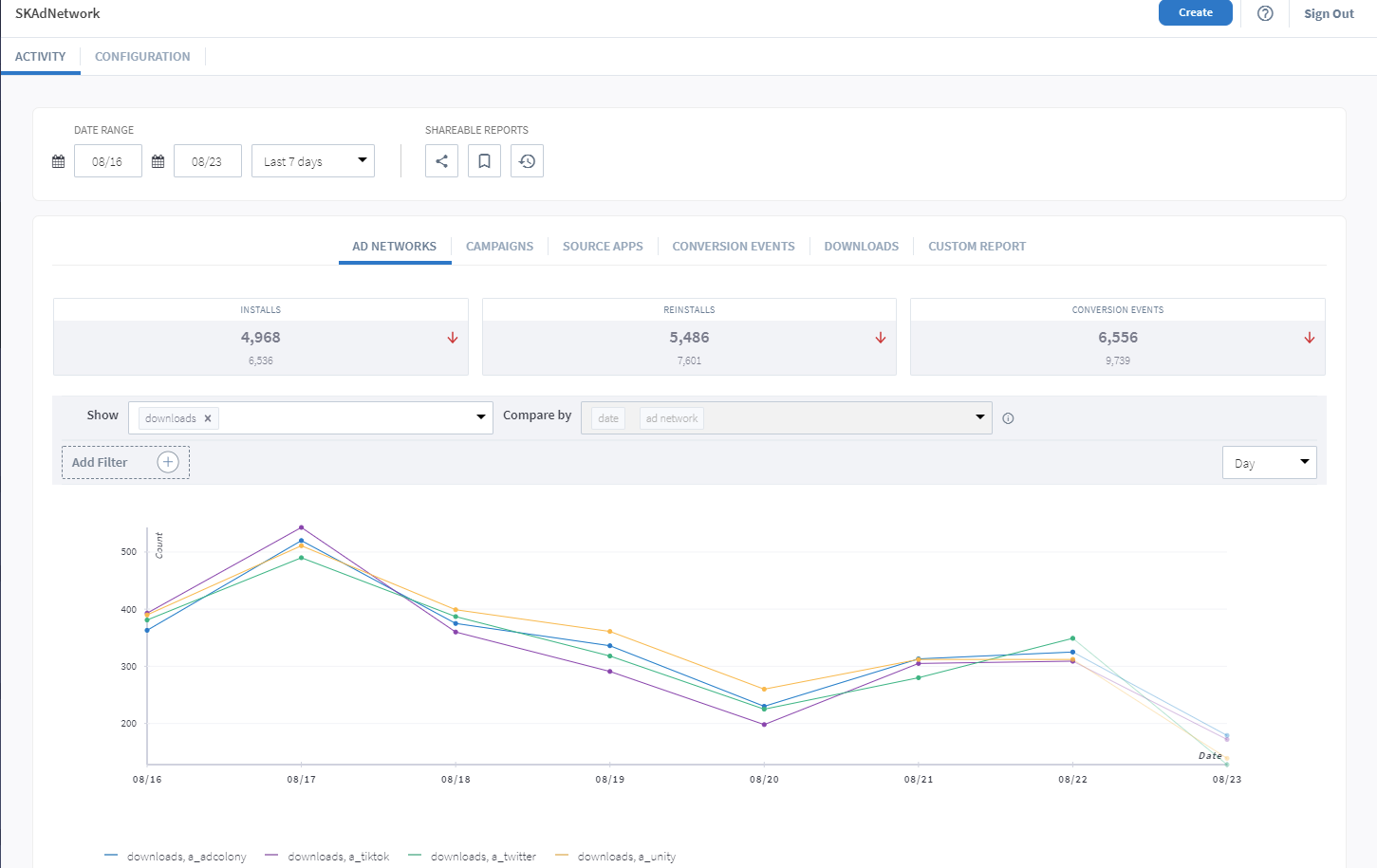Click the Sign Out link
This screenshot has height=868, width=1377.
[1329, 14]
